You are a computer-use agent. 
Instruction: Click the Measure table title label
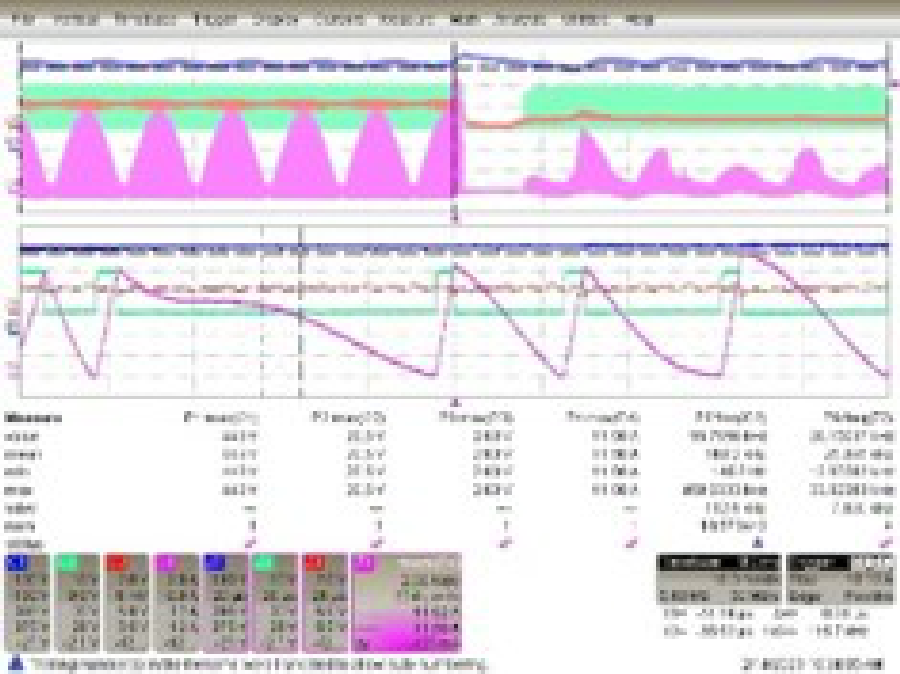click(x=28, y=415)
